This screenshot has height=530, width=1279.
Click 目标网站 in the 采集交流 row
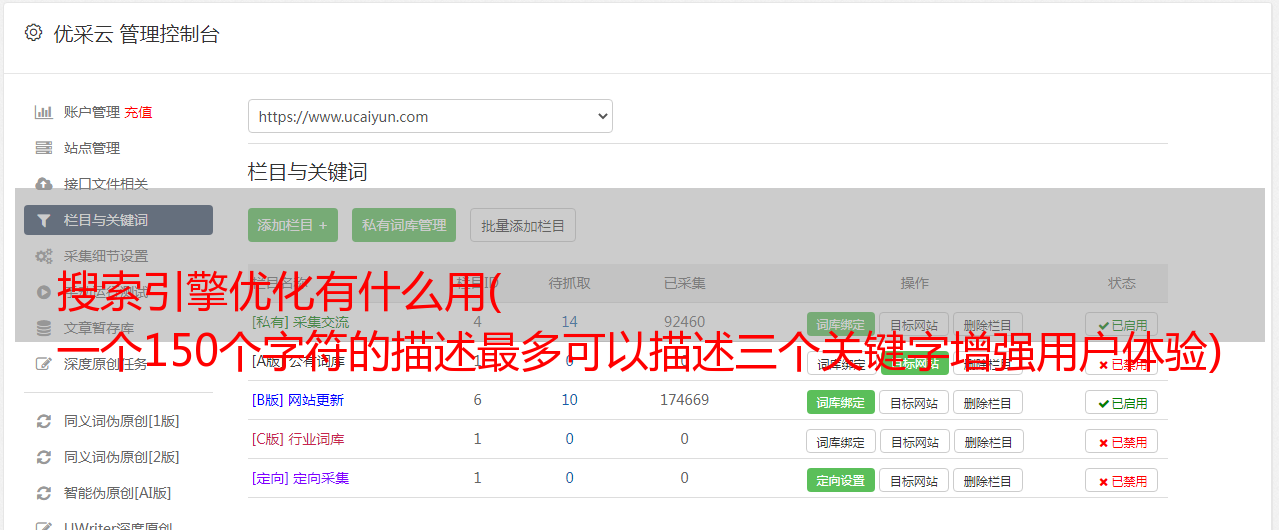coord(914,324)
